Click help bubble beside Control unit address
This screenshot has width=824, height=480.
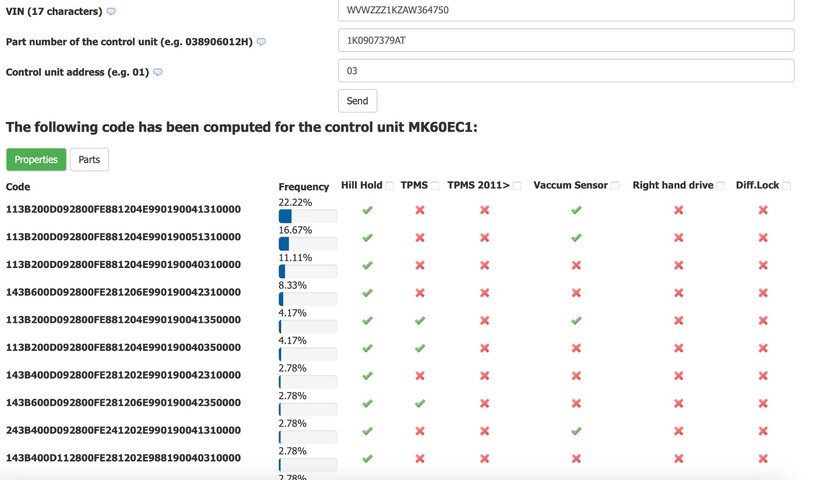[x=157, y=72]
